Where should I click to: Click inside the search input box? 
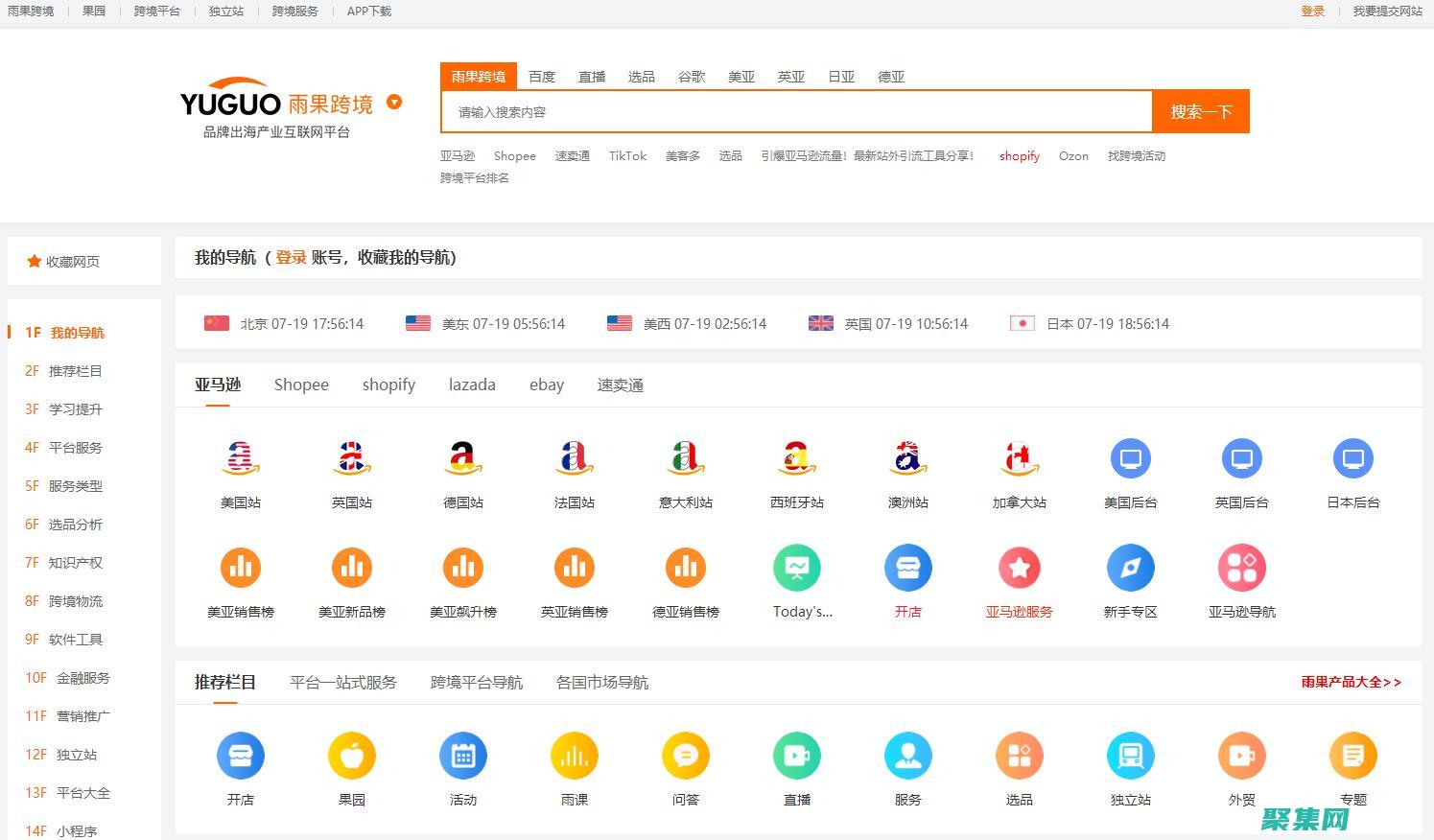pos(796,111)
